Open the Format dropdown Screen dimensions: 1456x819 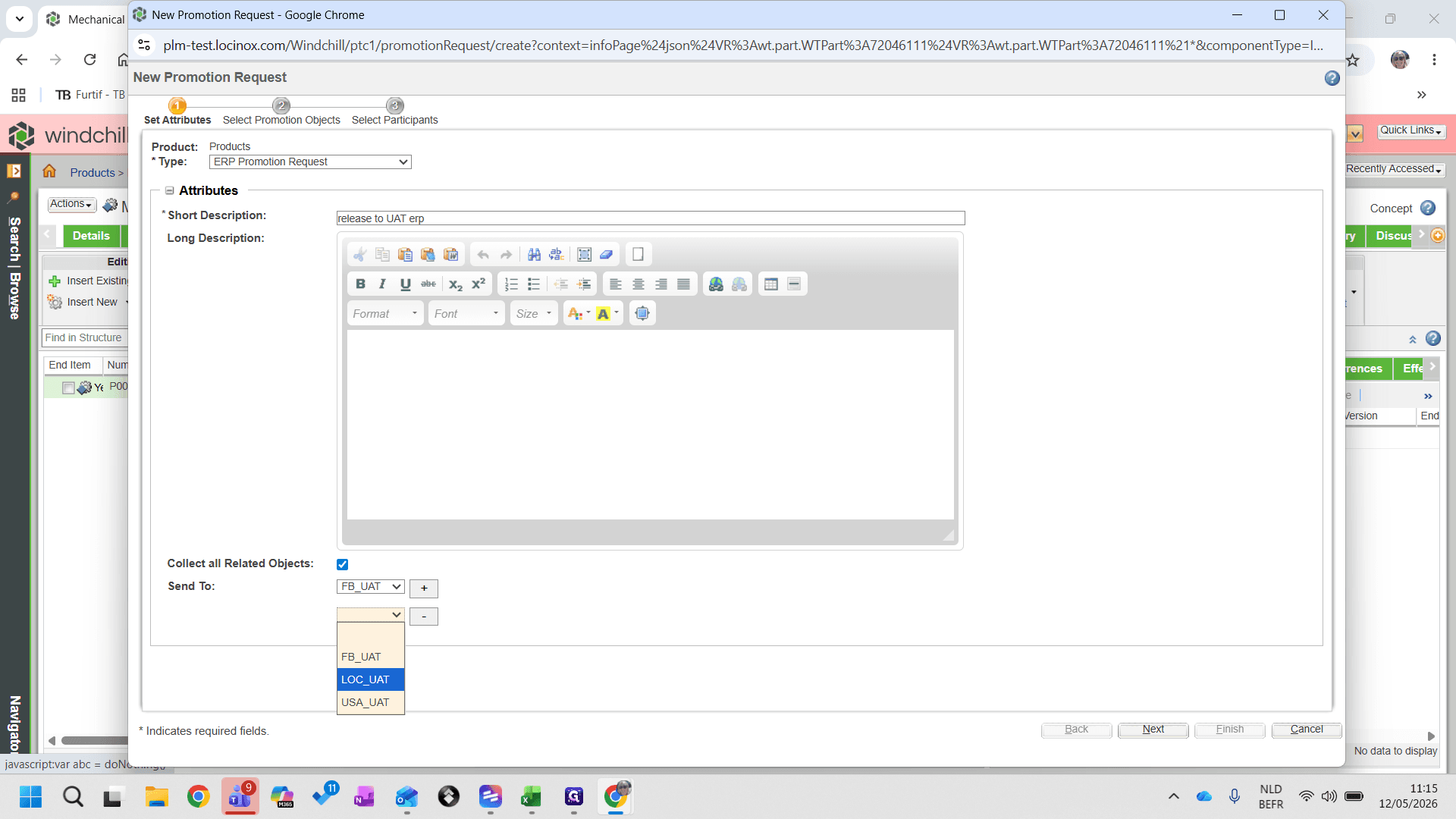pyautogui.click(x=385, y=314)
